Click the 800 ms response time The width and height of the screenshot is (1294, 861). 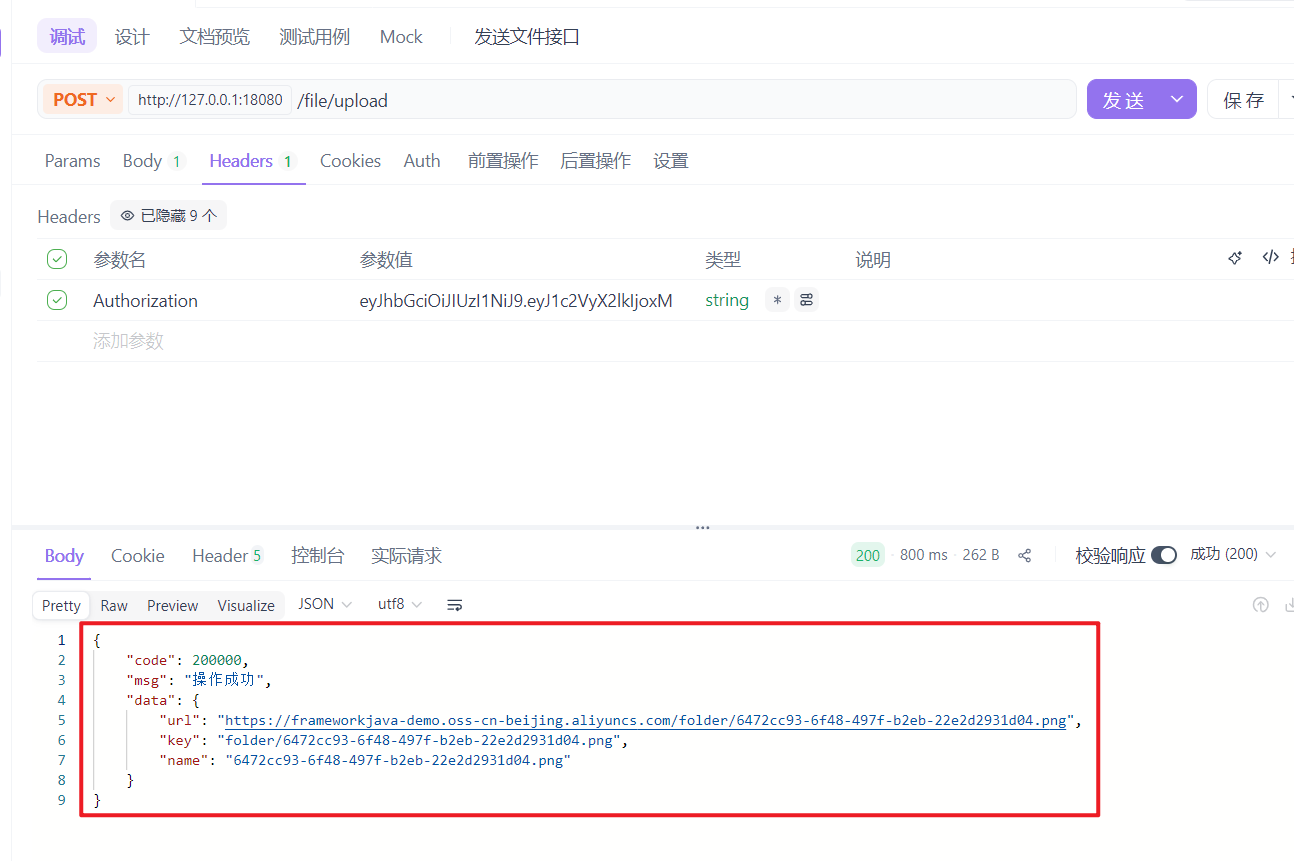923,555
